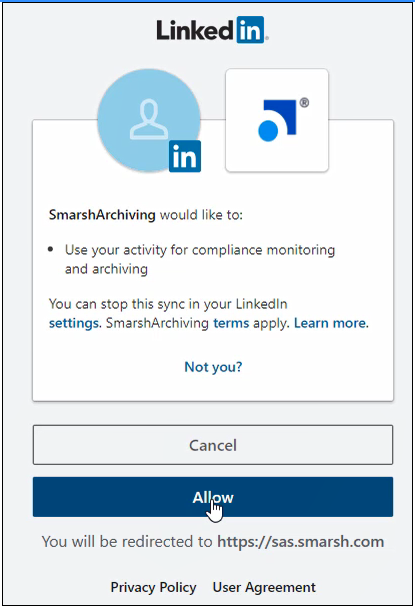Click the LinkedIn badge on the avatar
Image resolution: width=415 pixels, height=612 pixels.
185,156
